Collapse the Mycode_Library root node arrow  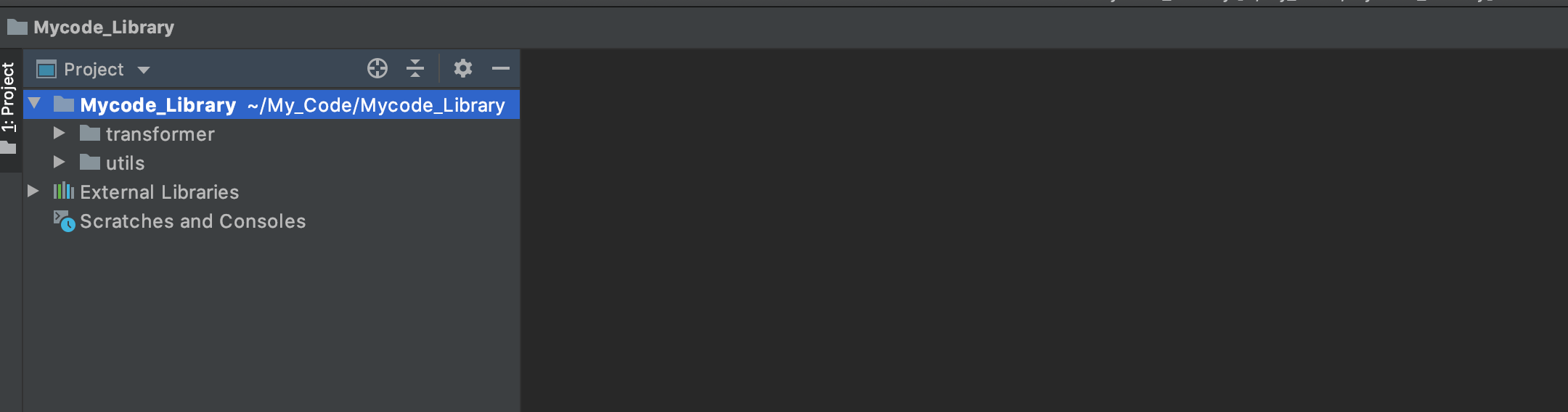pyautogui.click(x=34, y=104)
